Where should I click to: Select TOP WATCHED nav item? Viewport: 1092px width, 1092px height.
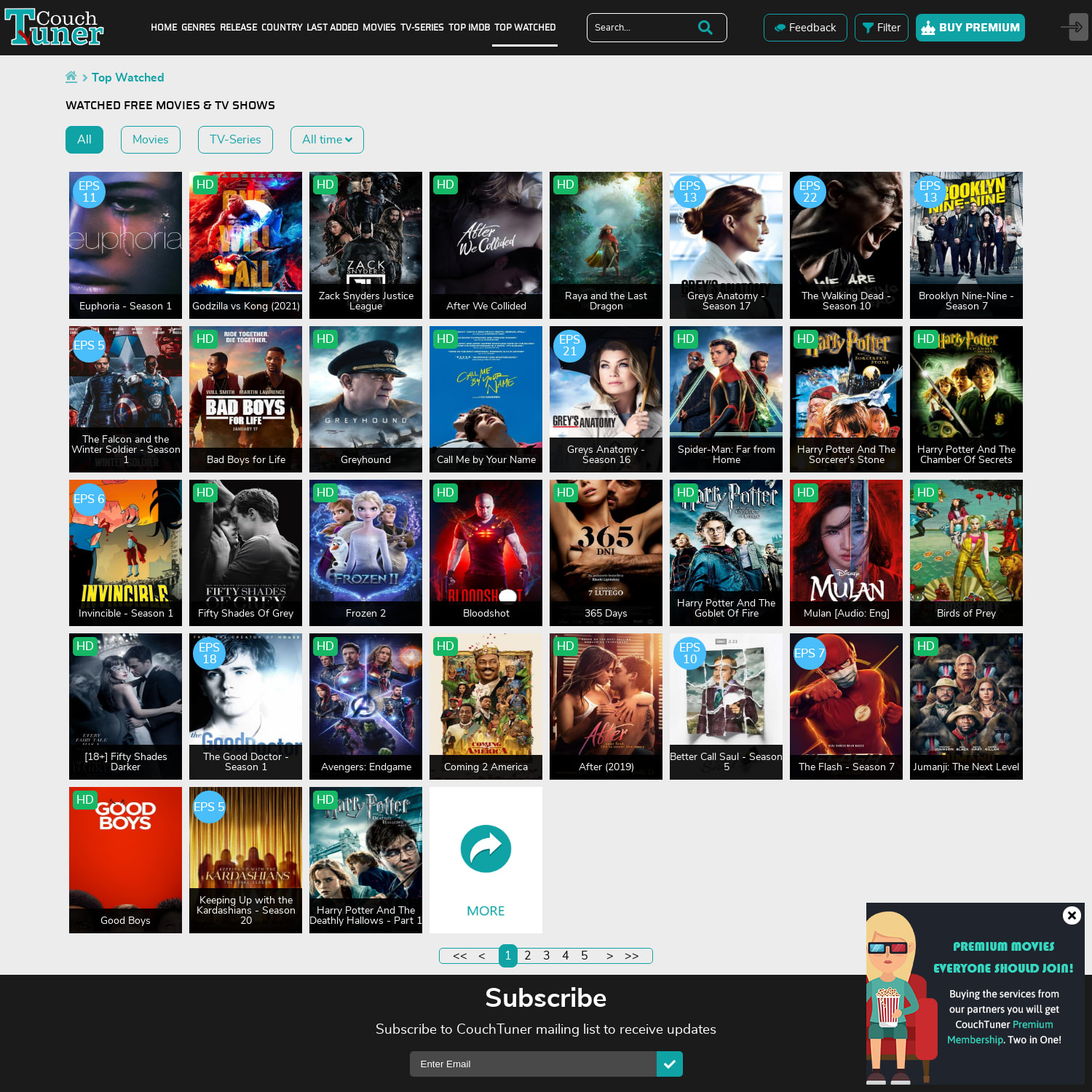(525, 28)
